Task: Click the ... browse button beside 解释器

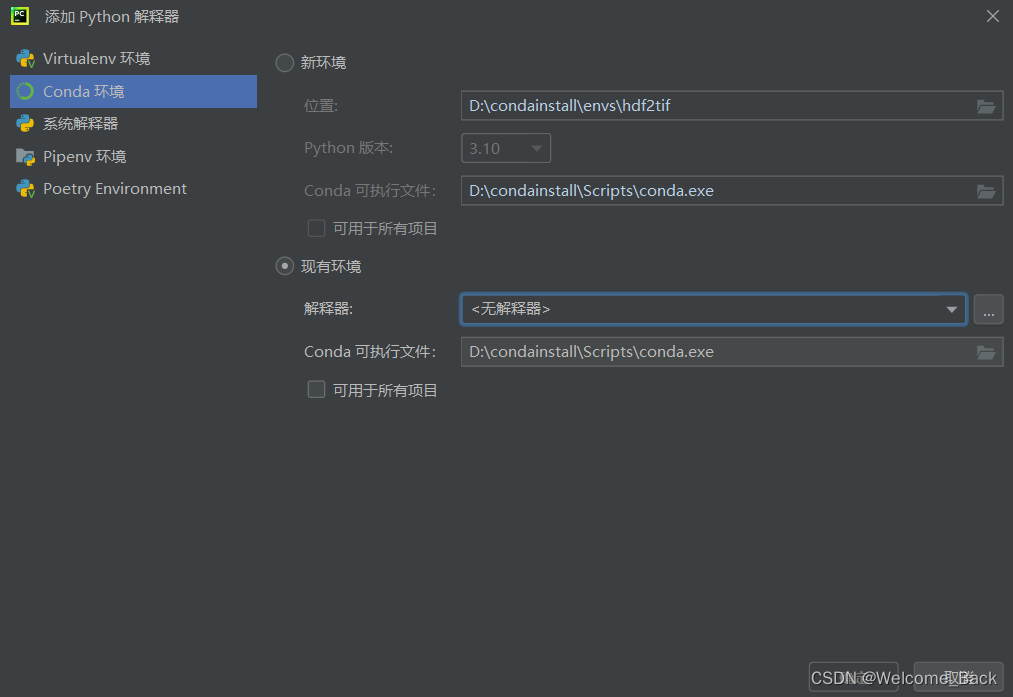Action: [988, 309]
